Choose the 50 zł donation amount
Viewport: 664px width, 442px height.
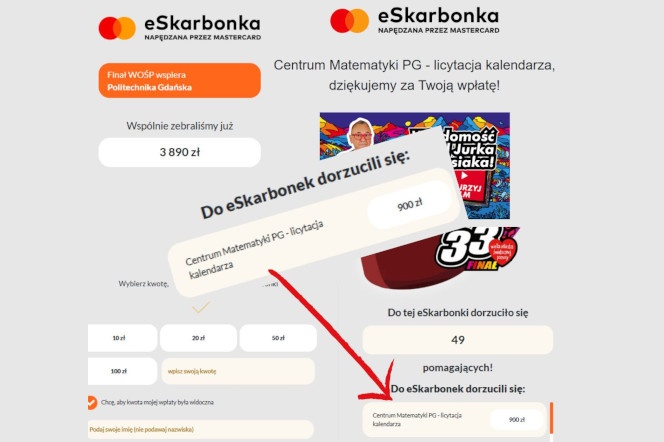(x=278, y=338)
